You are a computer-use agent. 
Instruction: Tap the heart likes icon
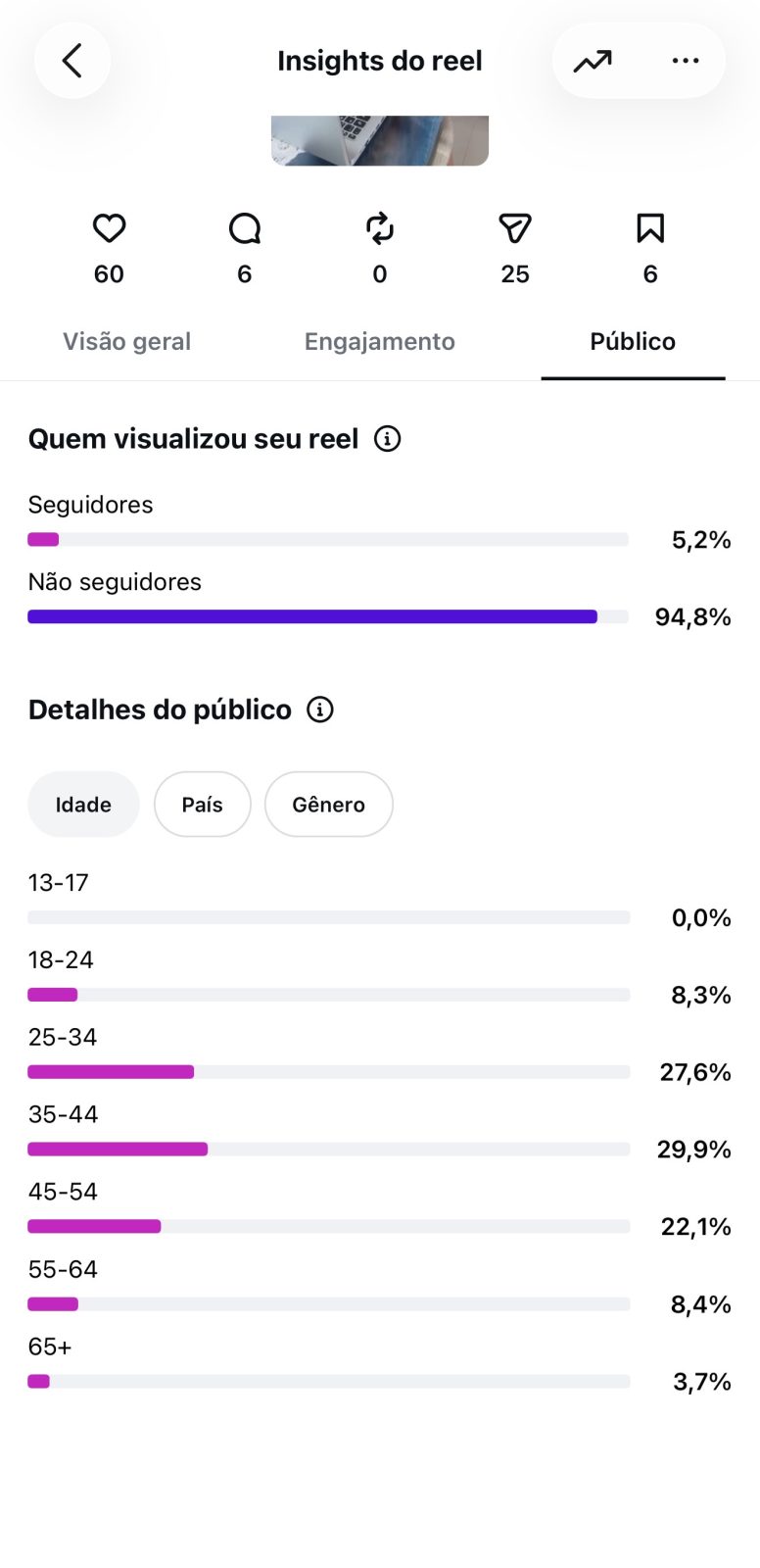click(109, 228)
